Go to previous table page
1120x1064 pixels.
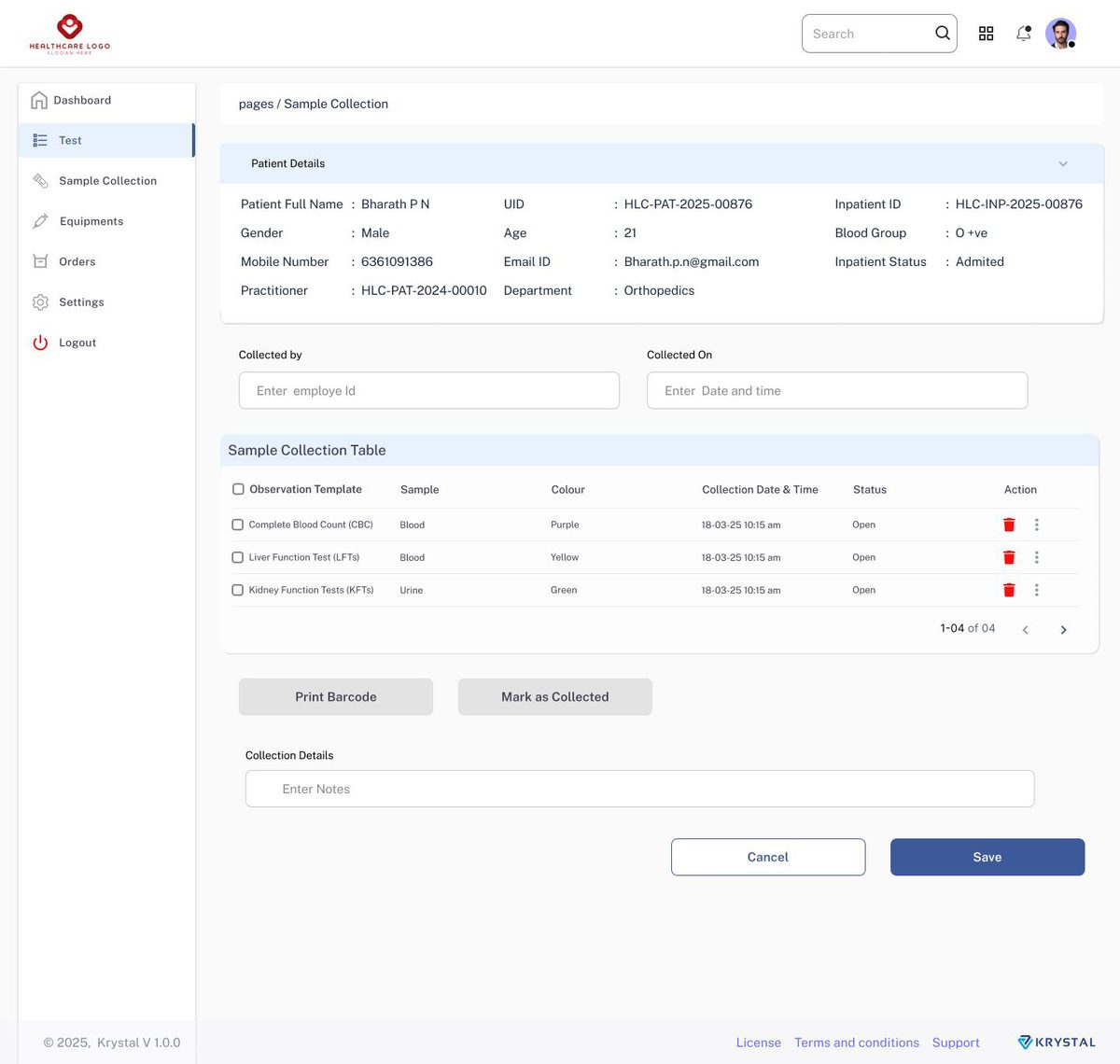[1025, 630]
